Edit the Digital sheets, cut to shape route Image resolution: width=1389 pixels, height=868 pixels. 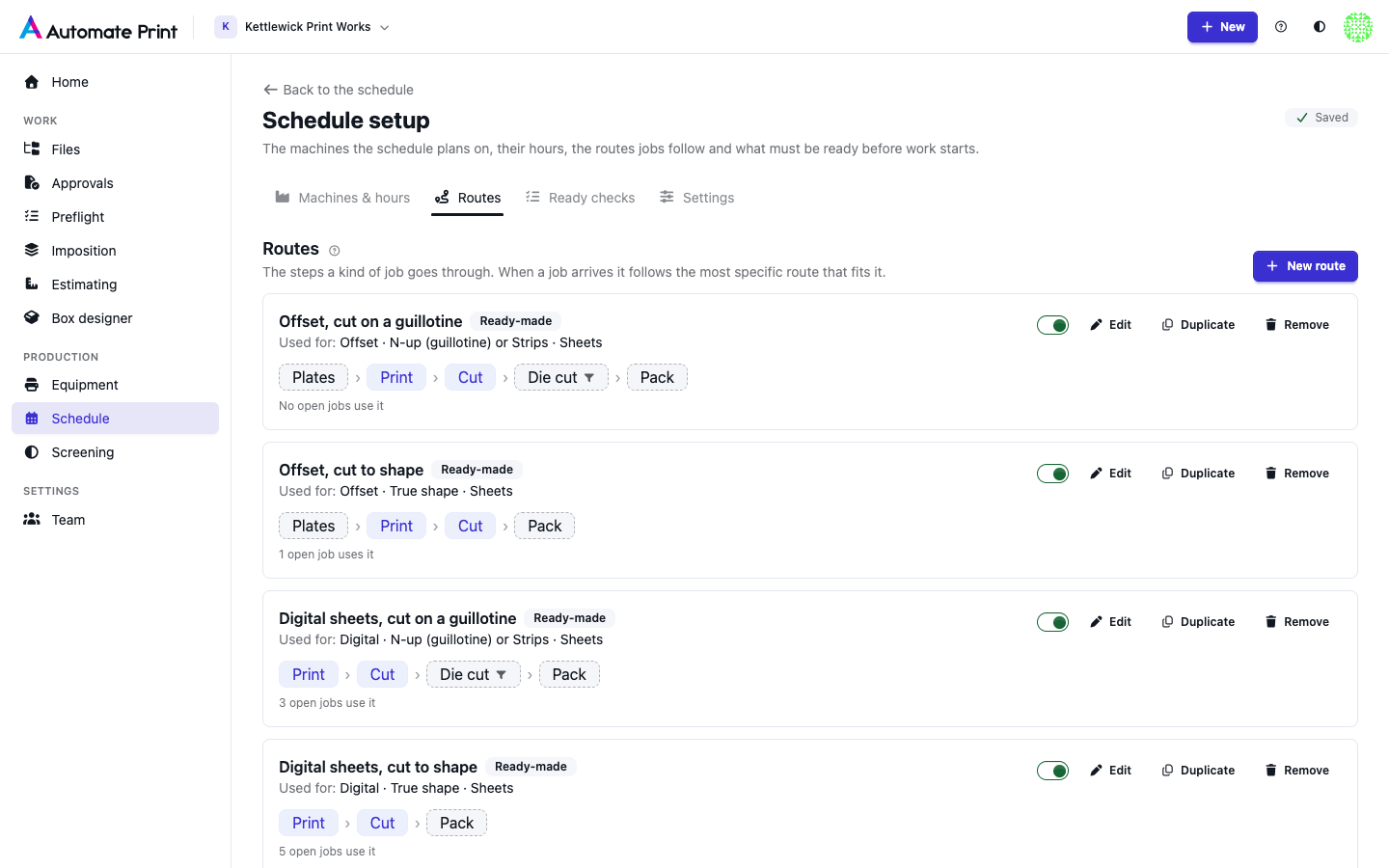(x=1110, y=771)
